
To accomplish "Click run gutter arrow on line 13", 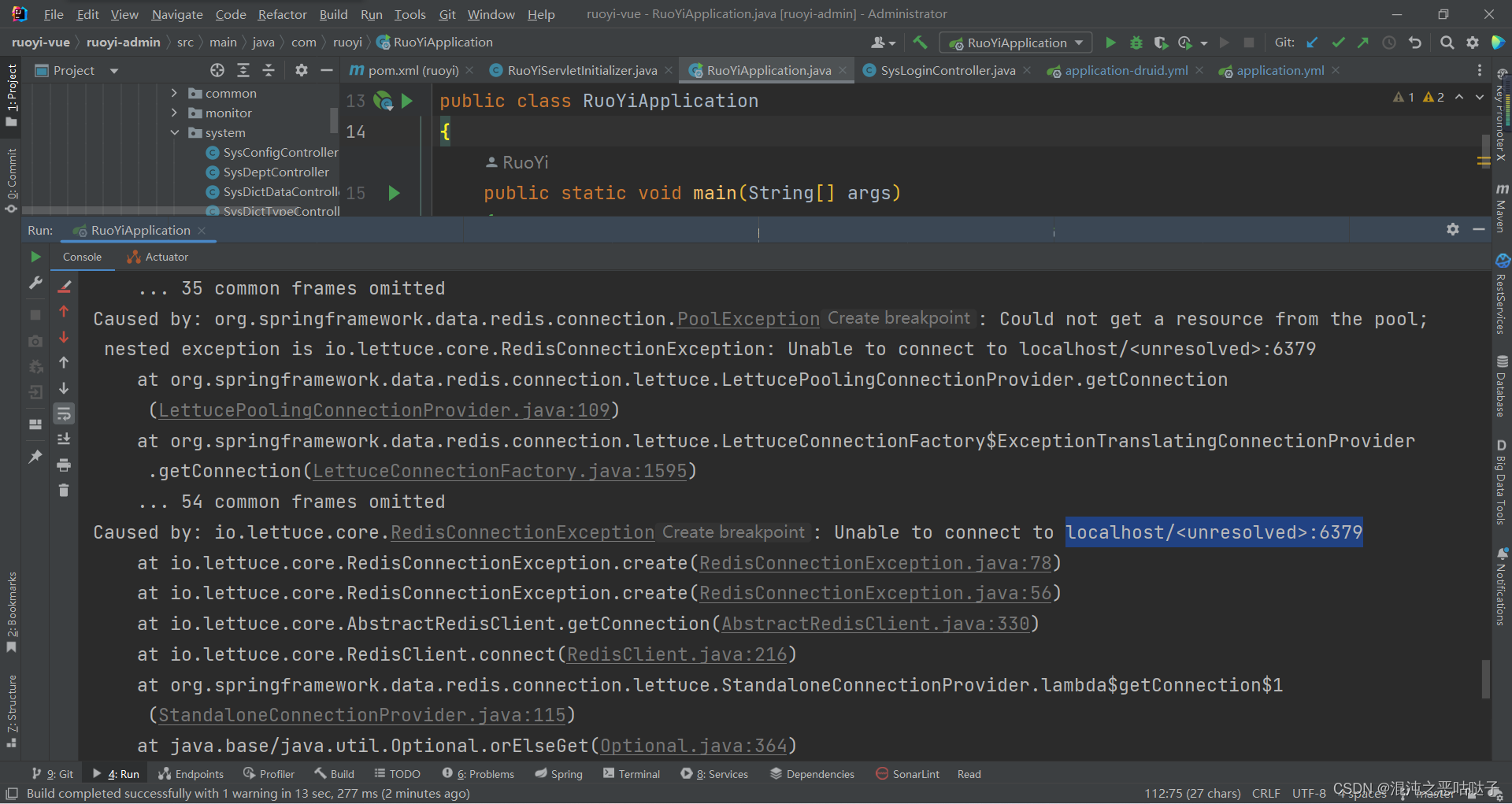I will pos(407,101).
